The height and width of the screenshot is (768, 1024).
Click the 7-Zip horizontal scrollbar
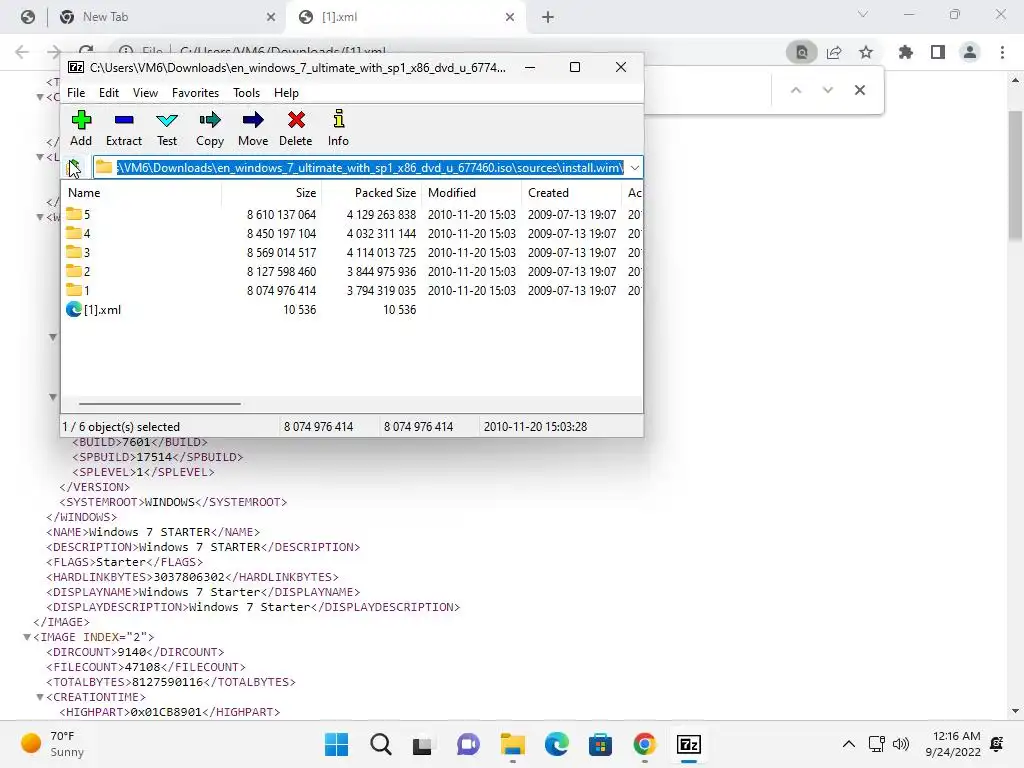pos(160,404)
